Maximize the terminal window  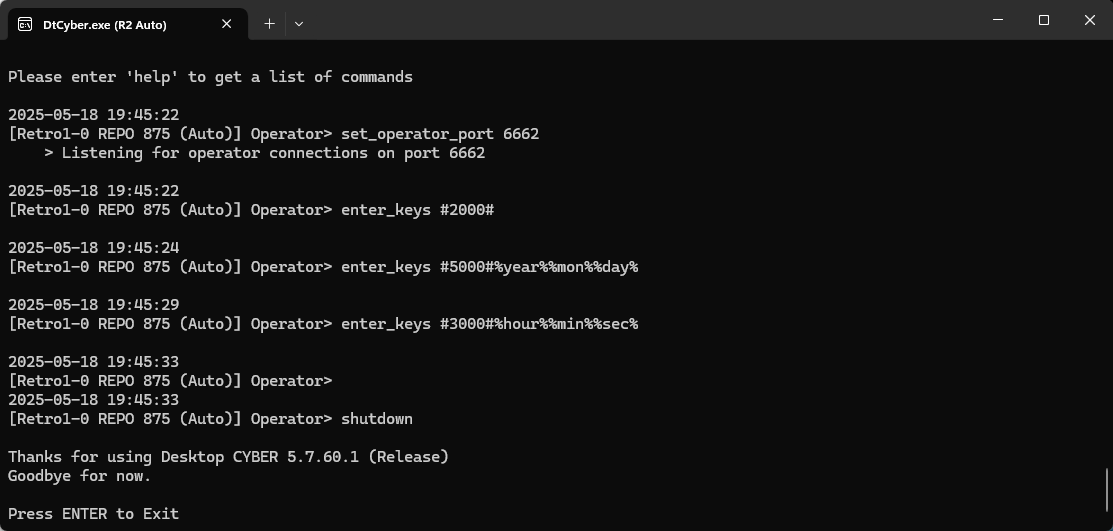tap(1043, 20)
